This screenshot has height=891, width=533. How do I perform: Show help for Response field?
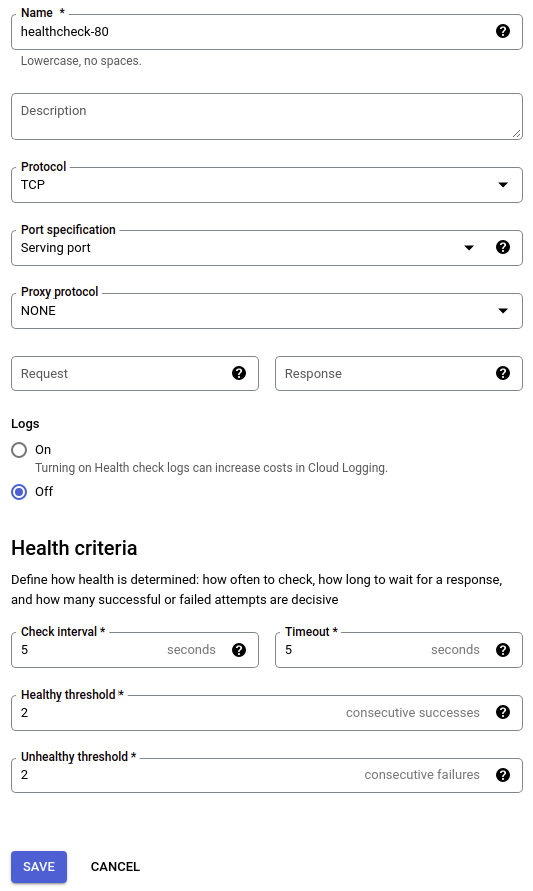click(502, 373)
